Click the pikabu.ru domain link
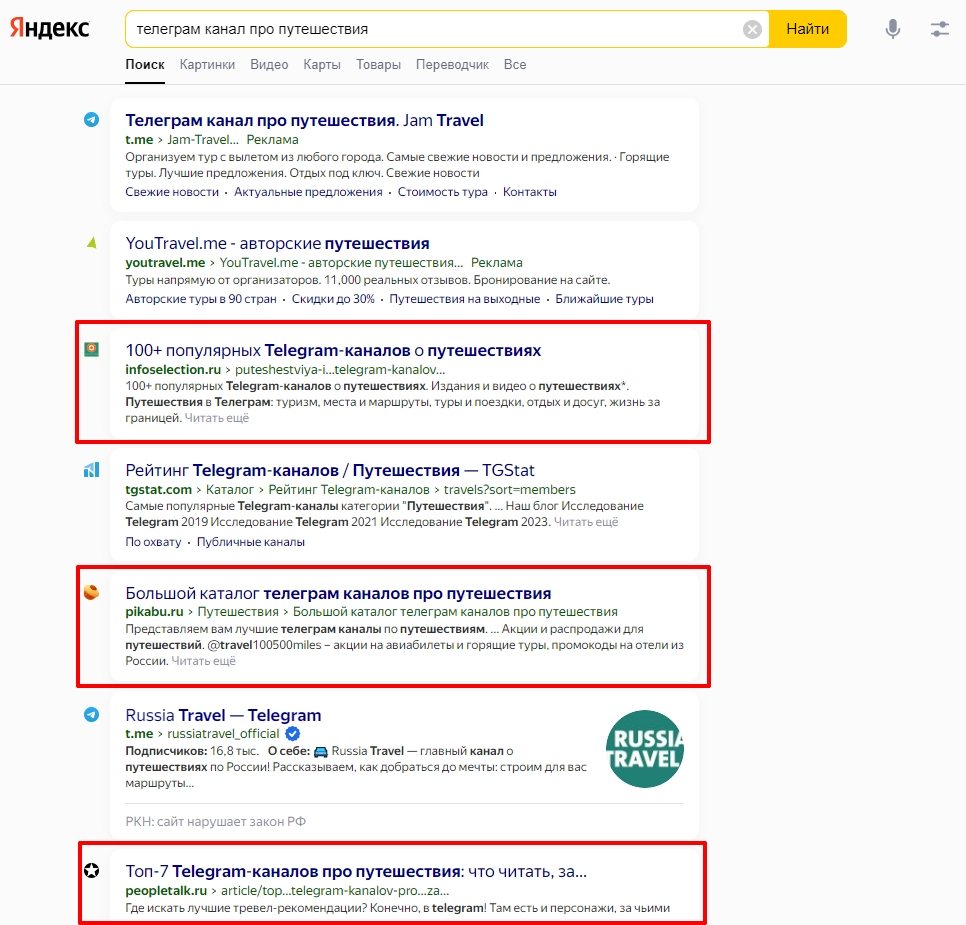The image size is (966, 925). [x=154, y=611]
